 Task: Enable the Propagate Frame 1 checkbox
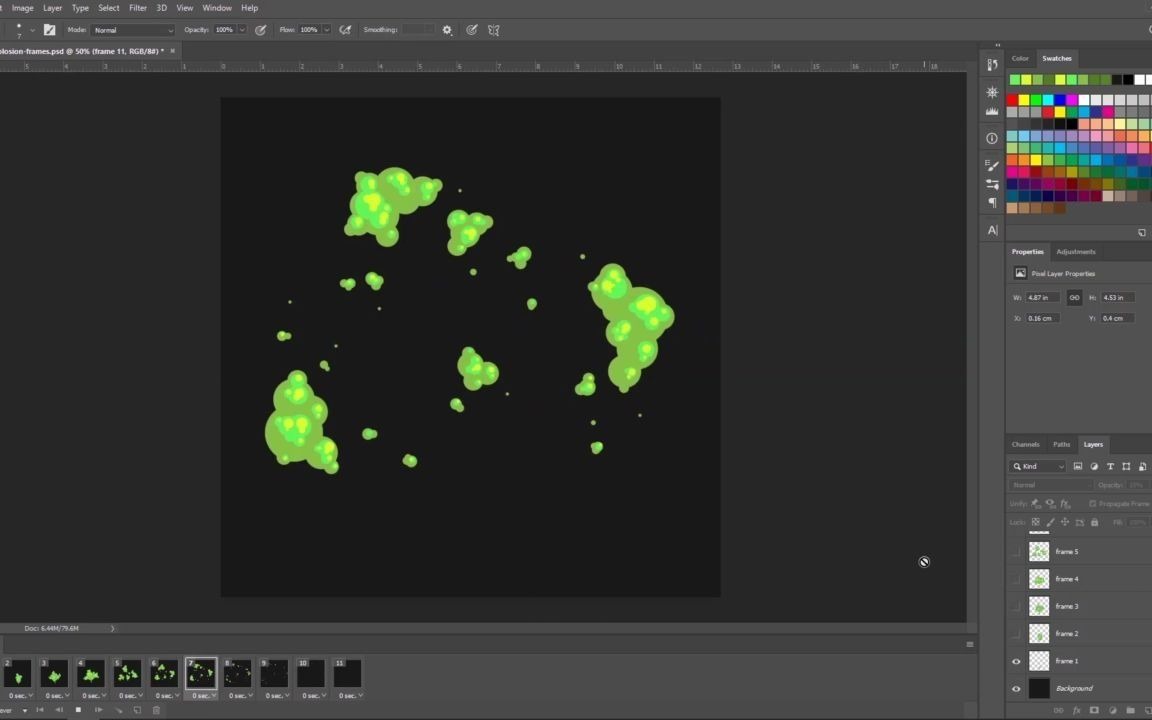(x=1093, y=504)
